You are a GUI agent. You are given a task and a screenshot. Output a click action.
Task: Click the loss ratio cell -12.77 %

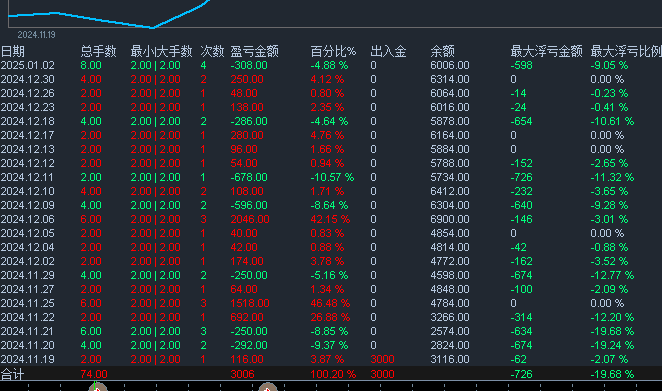coord(612,275)
